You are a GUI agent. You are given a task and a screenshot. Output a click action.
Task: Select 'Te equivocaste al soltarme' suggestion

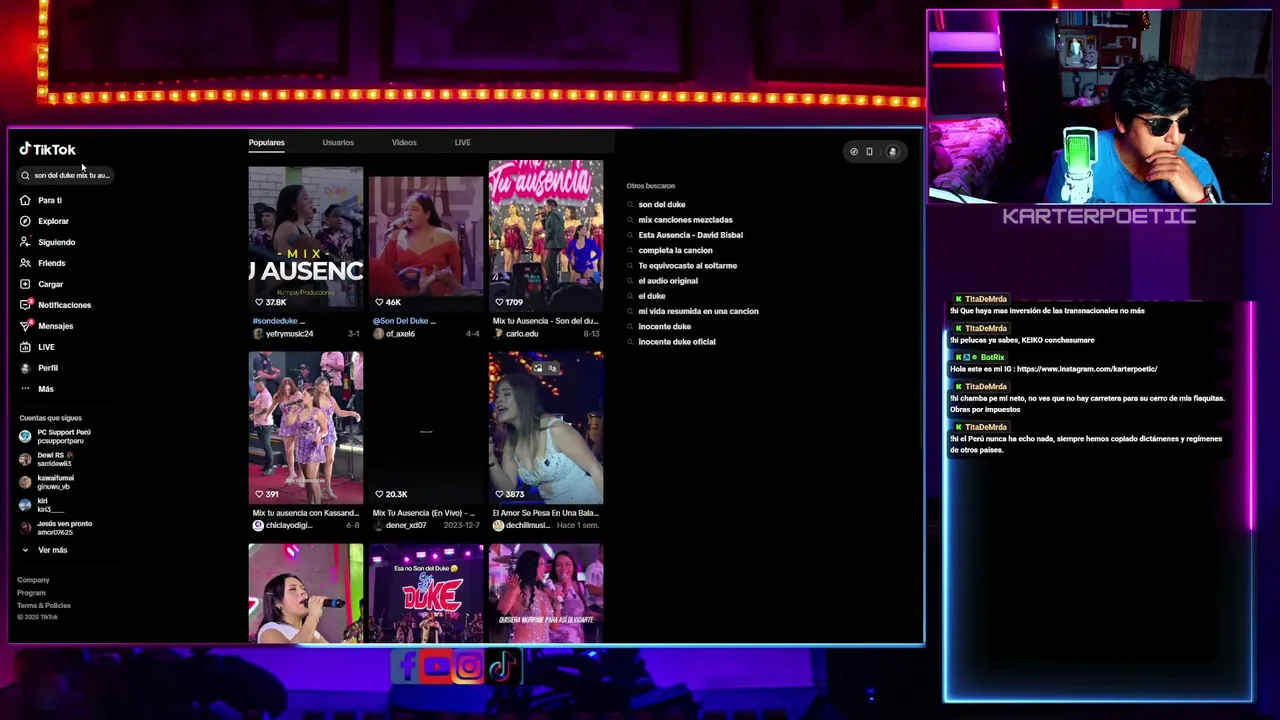(687, 265)
